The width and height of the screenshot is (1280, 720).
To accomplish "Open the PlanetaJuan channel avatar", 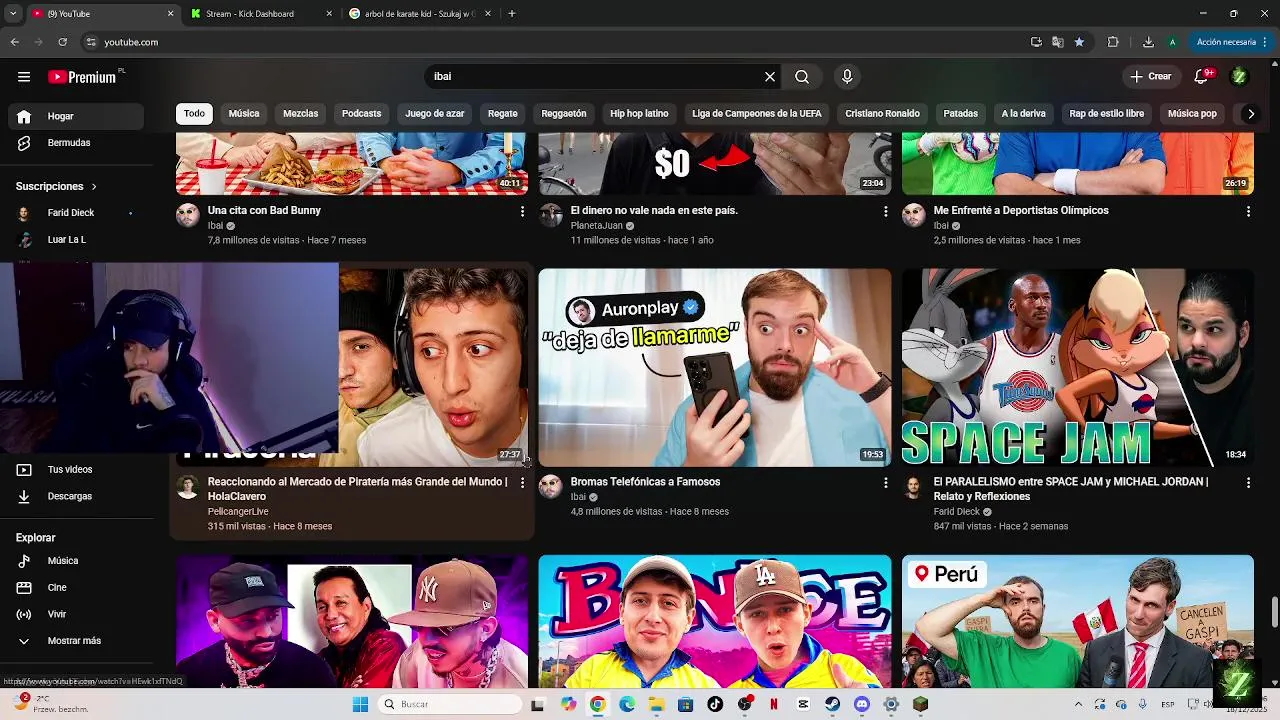I will coord(550,216).
